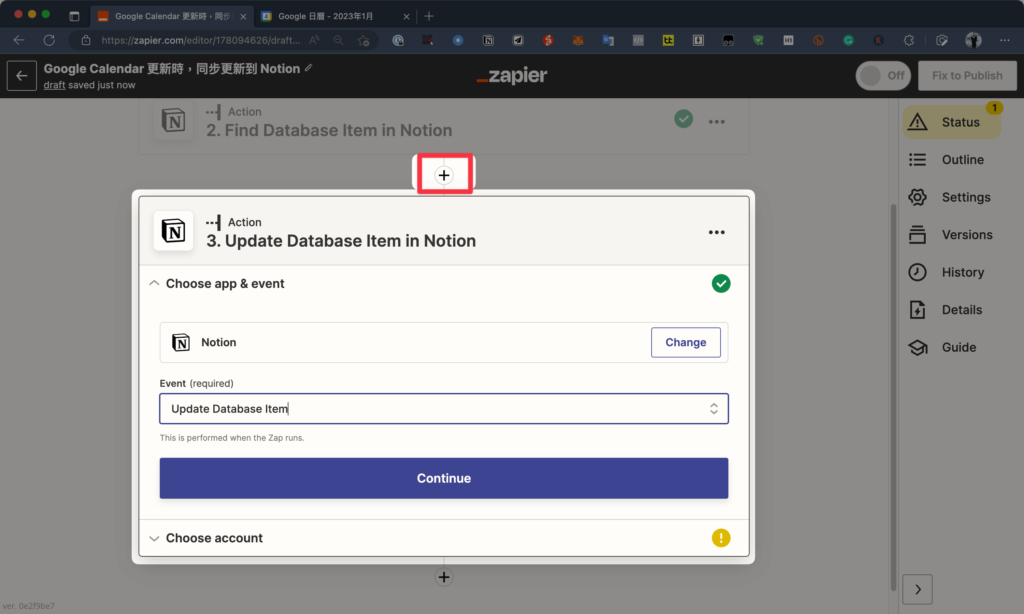
Task: Open the Zap Settings panel
Action: click(x=950, y=197)
